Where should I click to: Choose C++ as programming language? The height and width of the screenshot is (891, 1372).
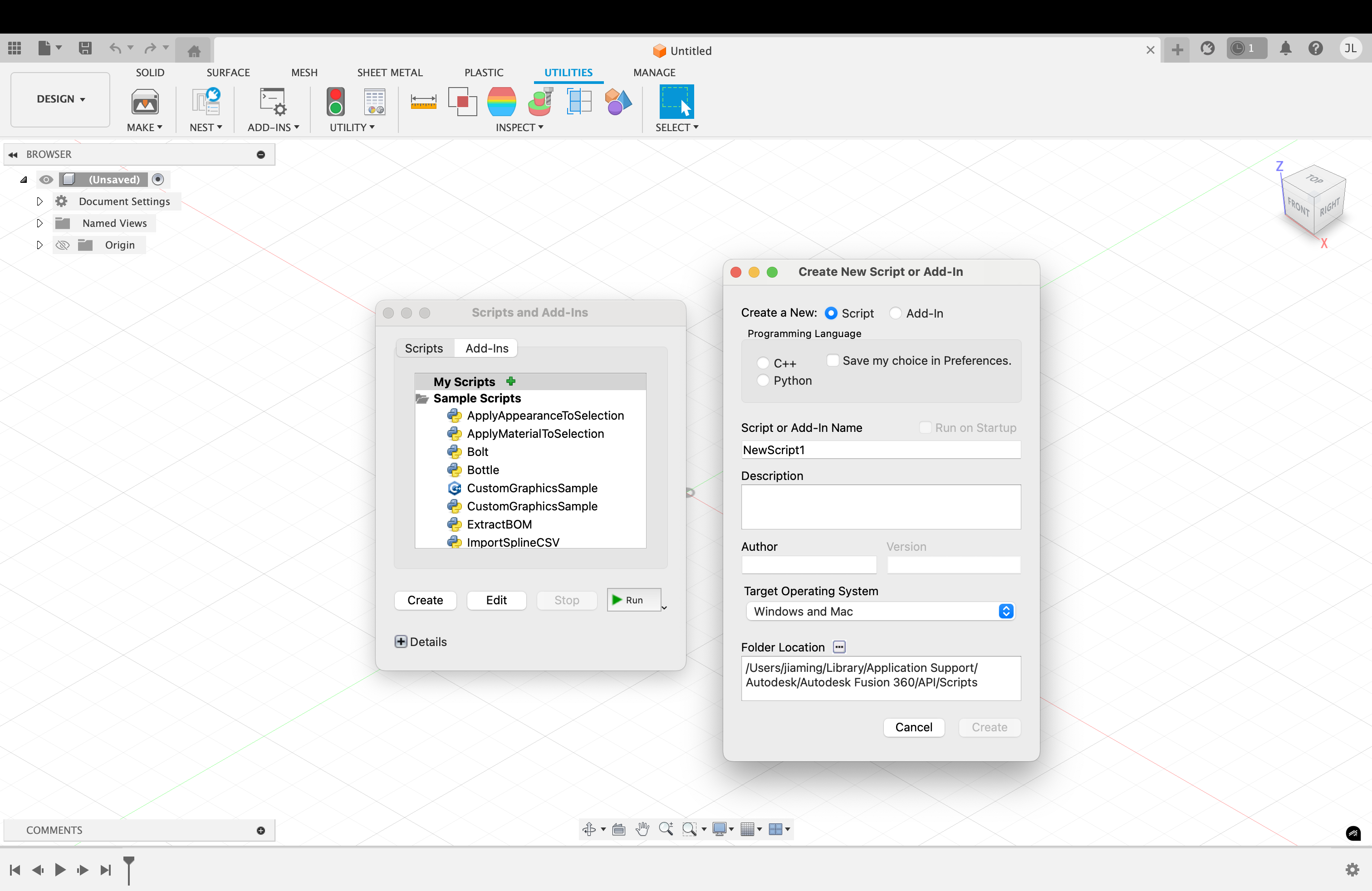click(x=763, y=363)
